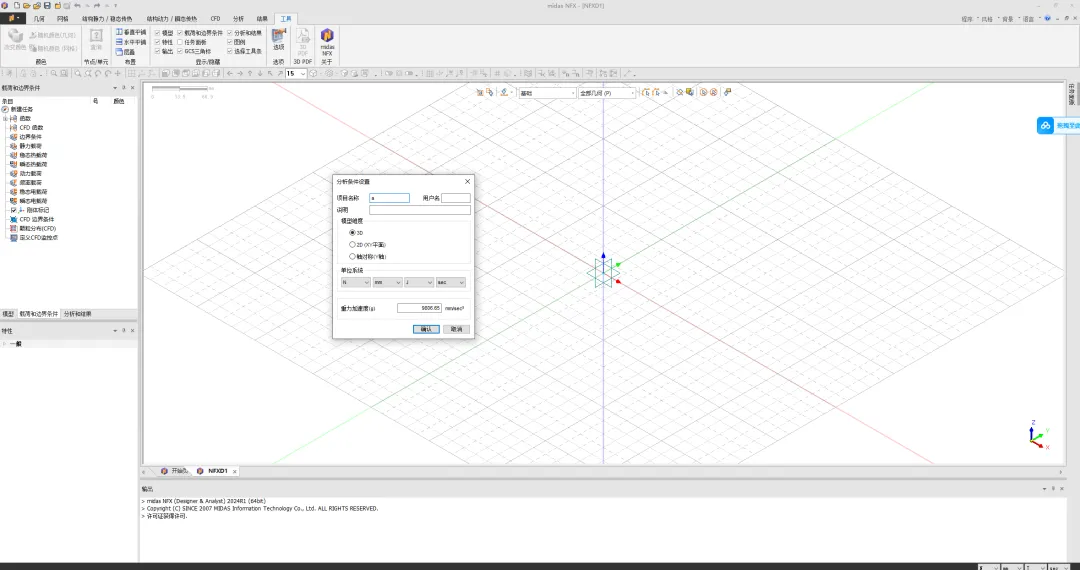The width and height of the screenshot is (1080, 570).
Task: Toggle the 刚体标记 checkbox in tree
Action: (x=14, y=210)
